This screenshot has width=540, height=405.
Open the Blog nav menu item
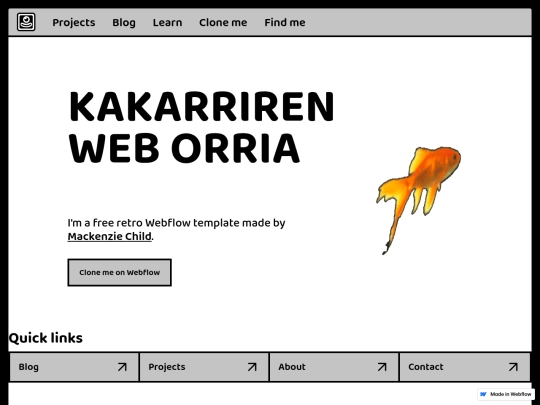(x=124, y=23)
